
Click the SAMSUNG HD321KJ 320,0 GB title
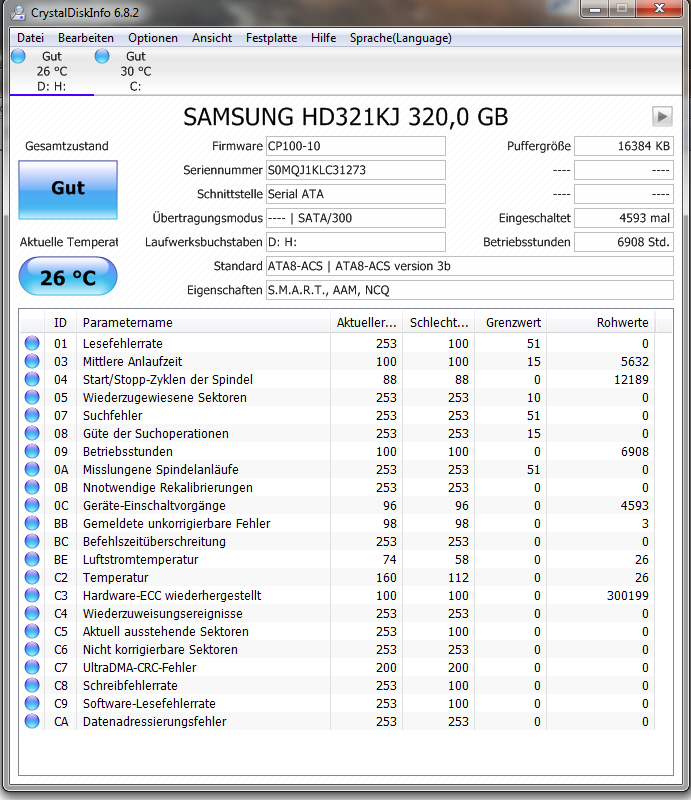pos(346,117)
